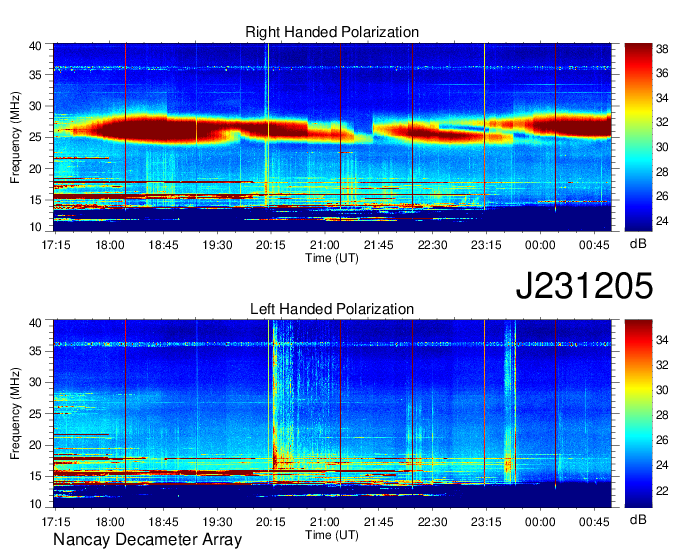Click the 25 MHz tick on Right Handed plot
The height and width of the screenshot is (552, 680).
click(x=35, y=137)
